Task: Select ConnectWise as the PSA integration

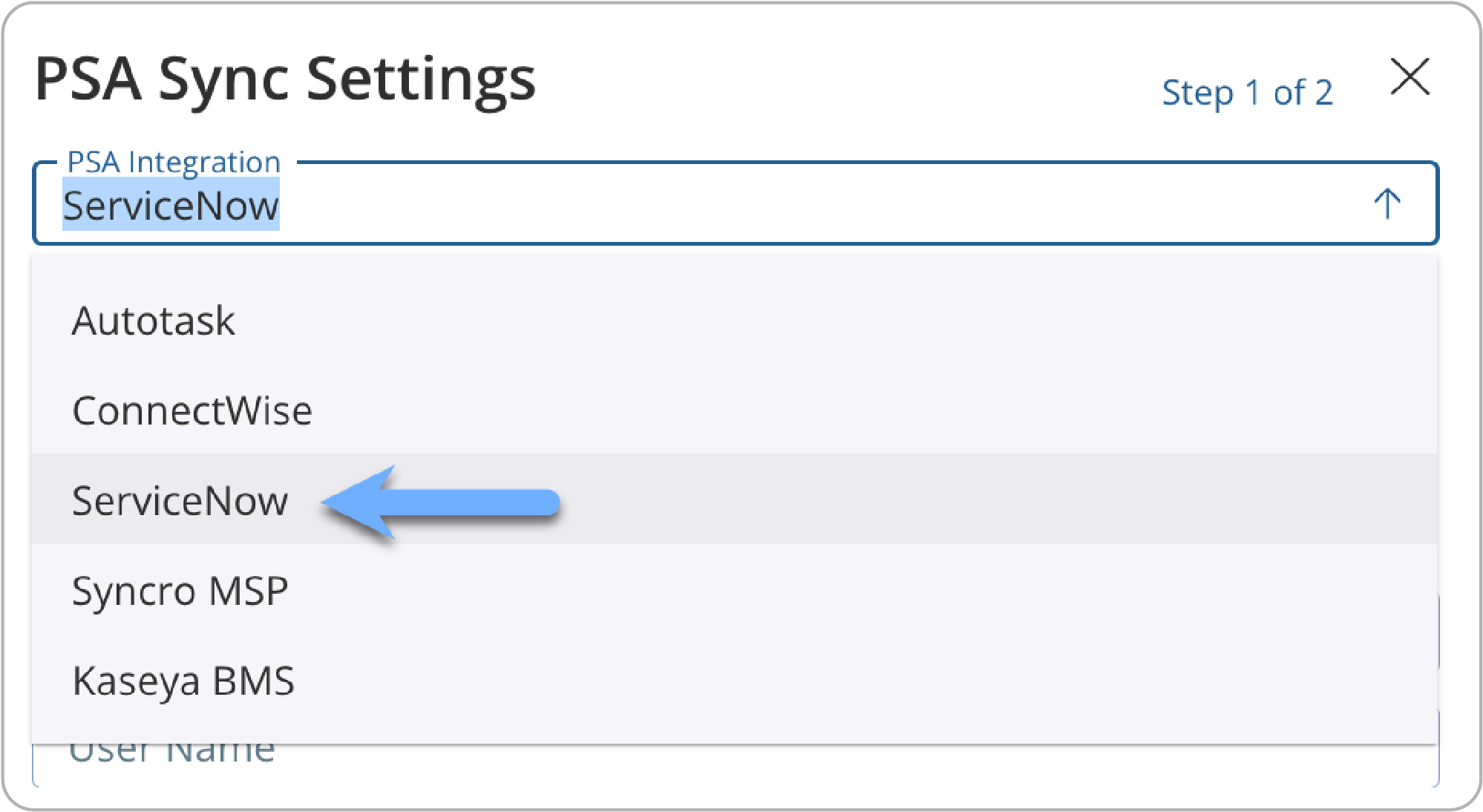Action: pos(192,411)
